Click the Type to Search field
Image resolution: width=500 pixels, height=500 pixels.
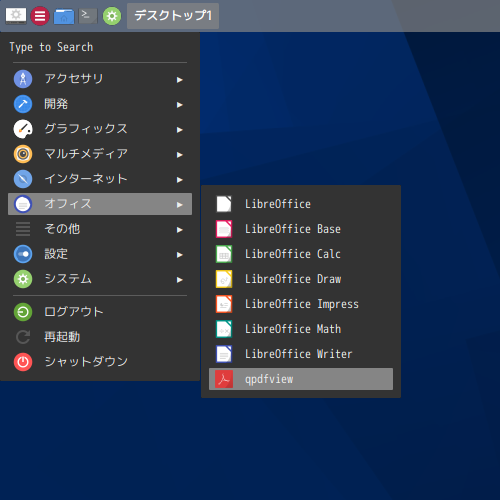tap(100, 47)
